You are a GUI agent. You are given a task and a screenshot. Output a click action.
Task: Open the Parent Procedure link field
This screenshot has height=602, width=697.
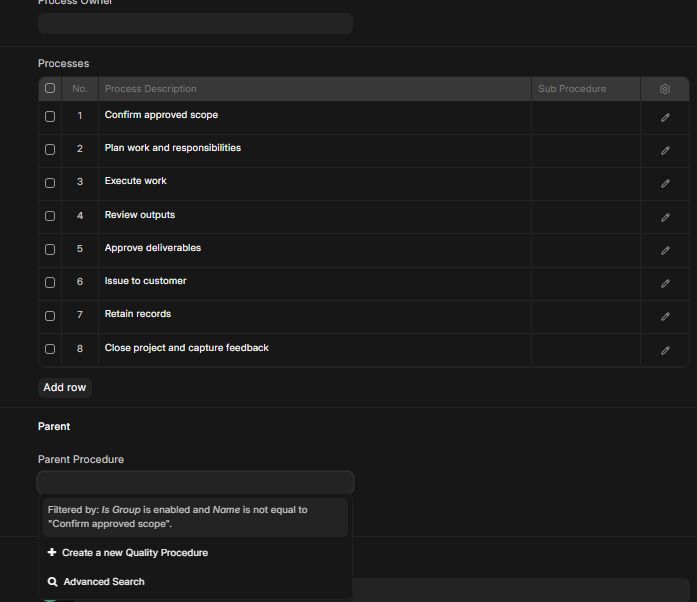click(195, 483)
